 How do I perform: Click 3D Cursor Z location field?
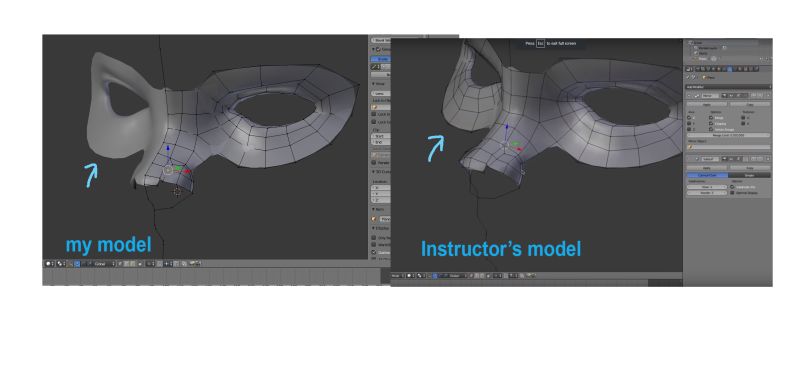coord(381,200)
